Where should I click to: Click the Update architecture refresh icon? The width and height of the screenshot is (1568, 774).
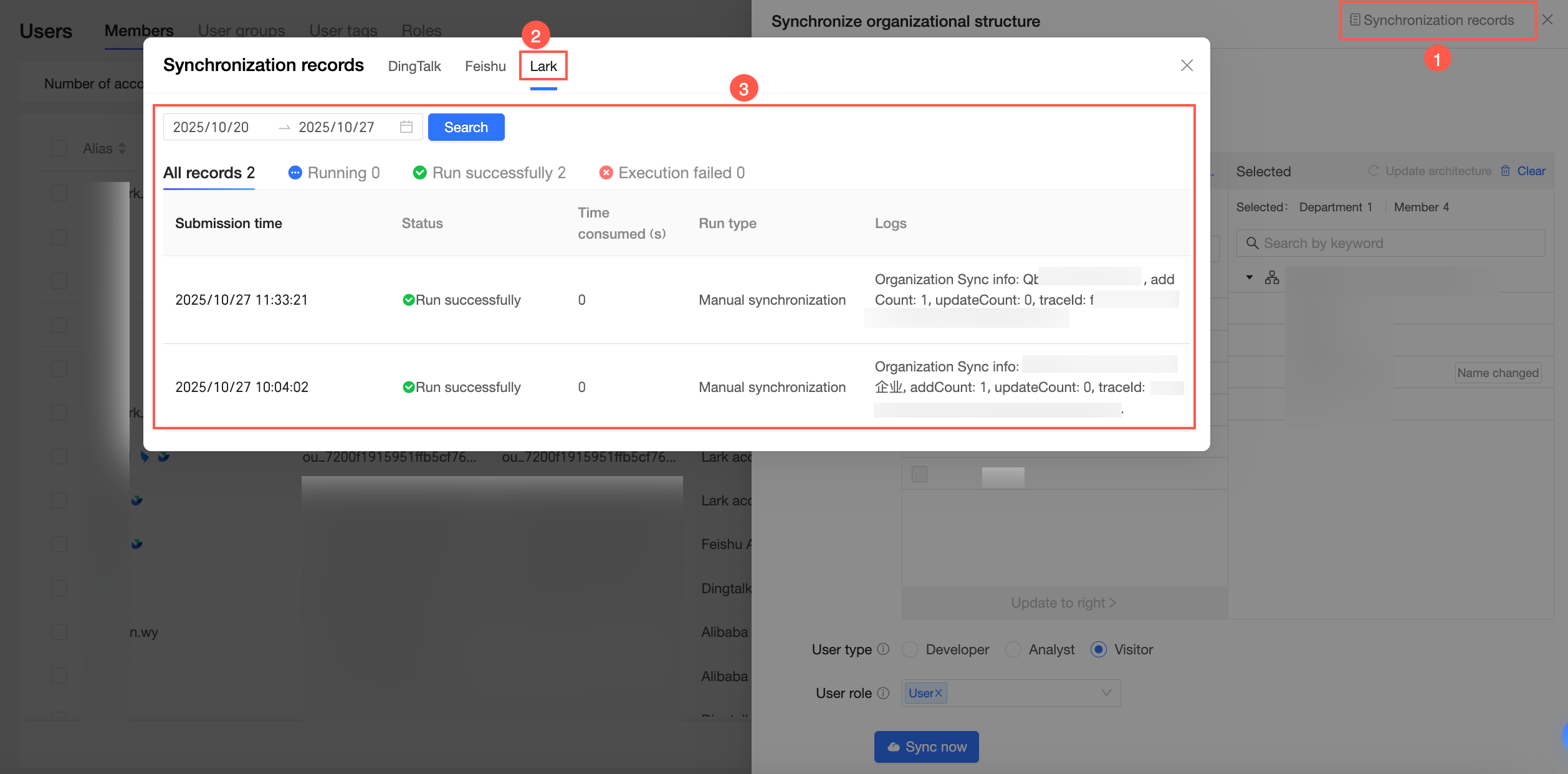point(1373,171)
